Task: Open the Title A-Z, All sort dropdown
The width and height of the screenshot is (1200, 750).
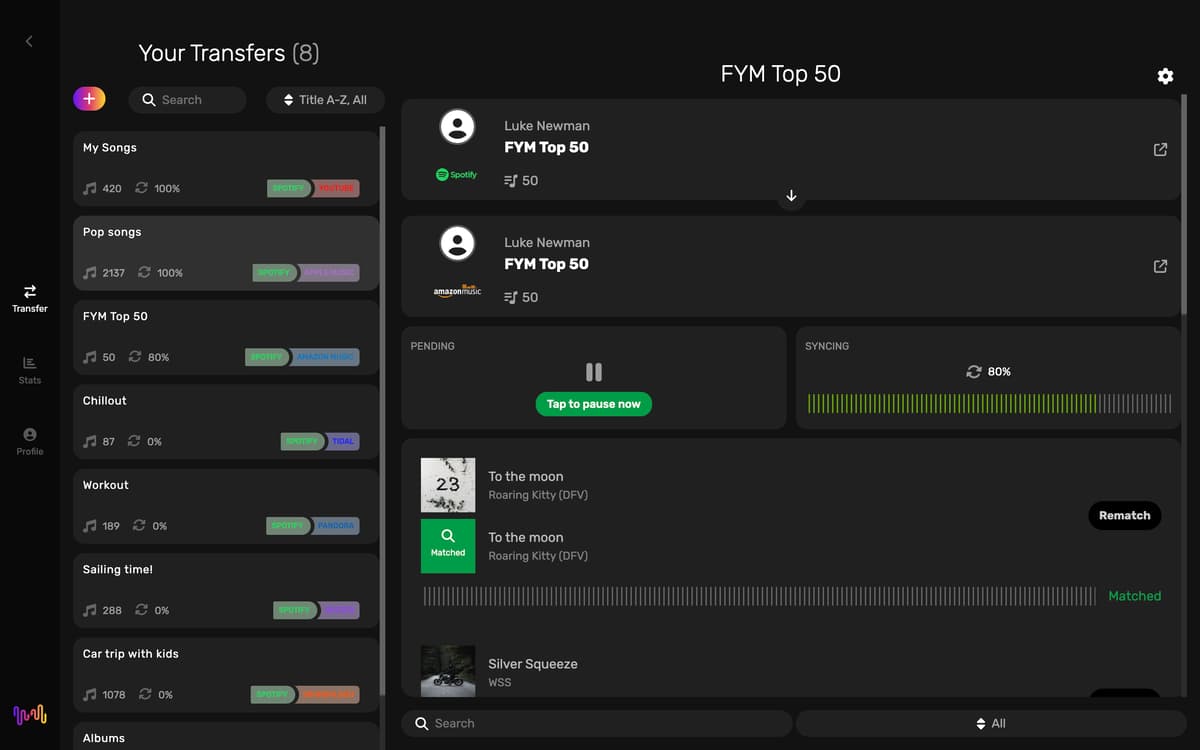Action: click(325, 100)
